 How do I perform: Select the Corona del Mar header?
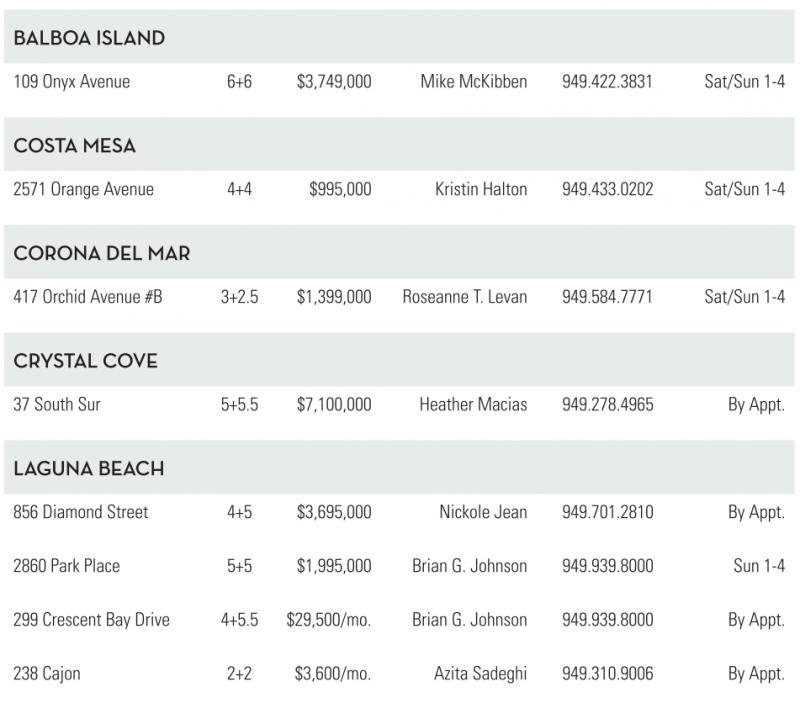pos(101,254)
